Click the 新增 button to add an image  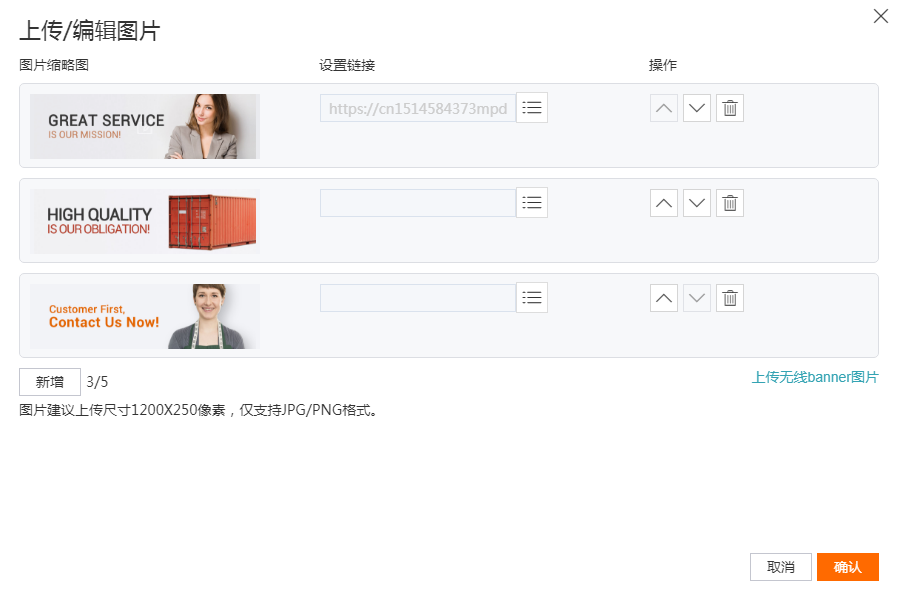pyautogui.click(x=49, y=381)
